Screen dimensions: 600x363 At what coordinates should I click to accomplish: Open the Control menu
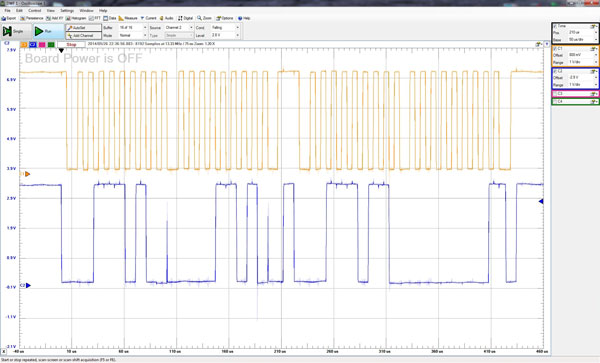click(x=34, y=10)
